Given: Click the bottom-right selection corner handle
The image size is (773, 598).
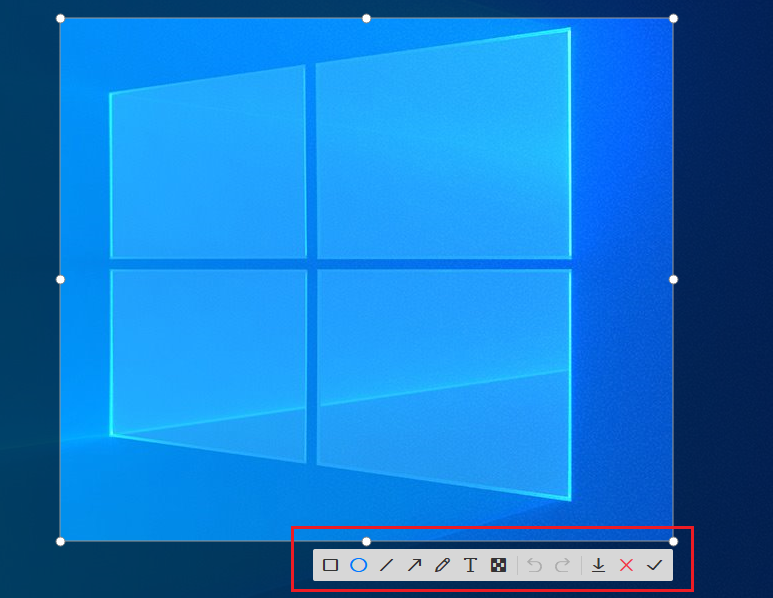Looking at the screenshot, I should (673, 541).
